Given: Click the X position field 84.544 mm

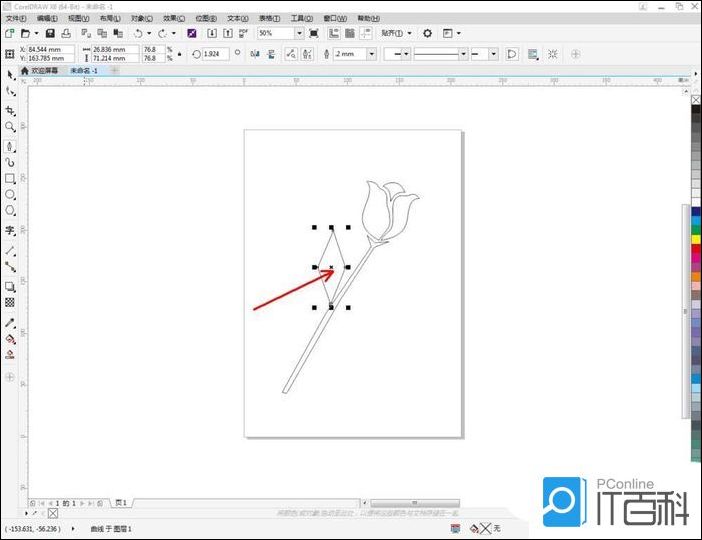Looking at the screenshot, I should click(x=51, y=49).
